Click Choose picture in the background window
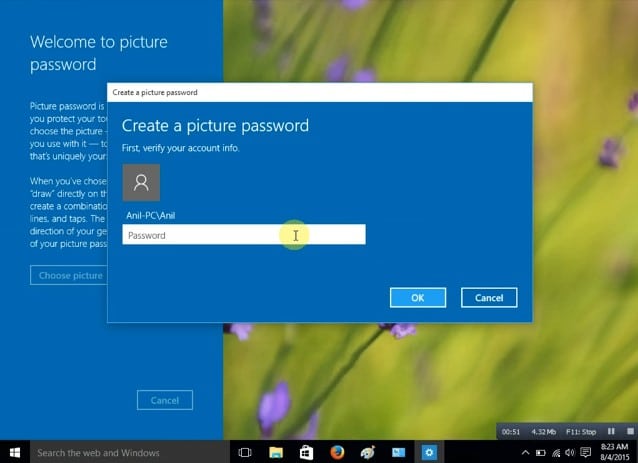This screenshot has height=463, width=638. coord(69,275)
